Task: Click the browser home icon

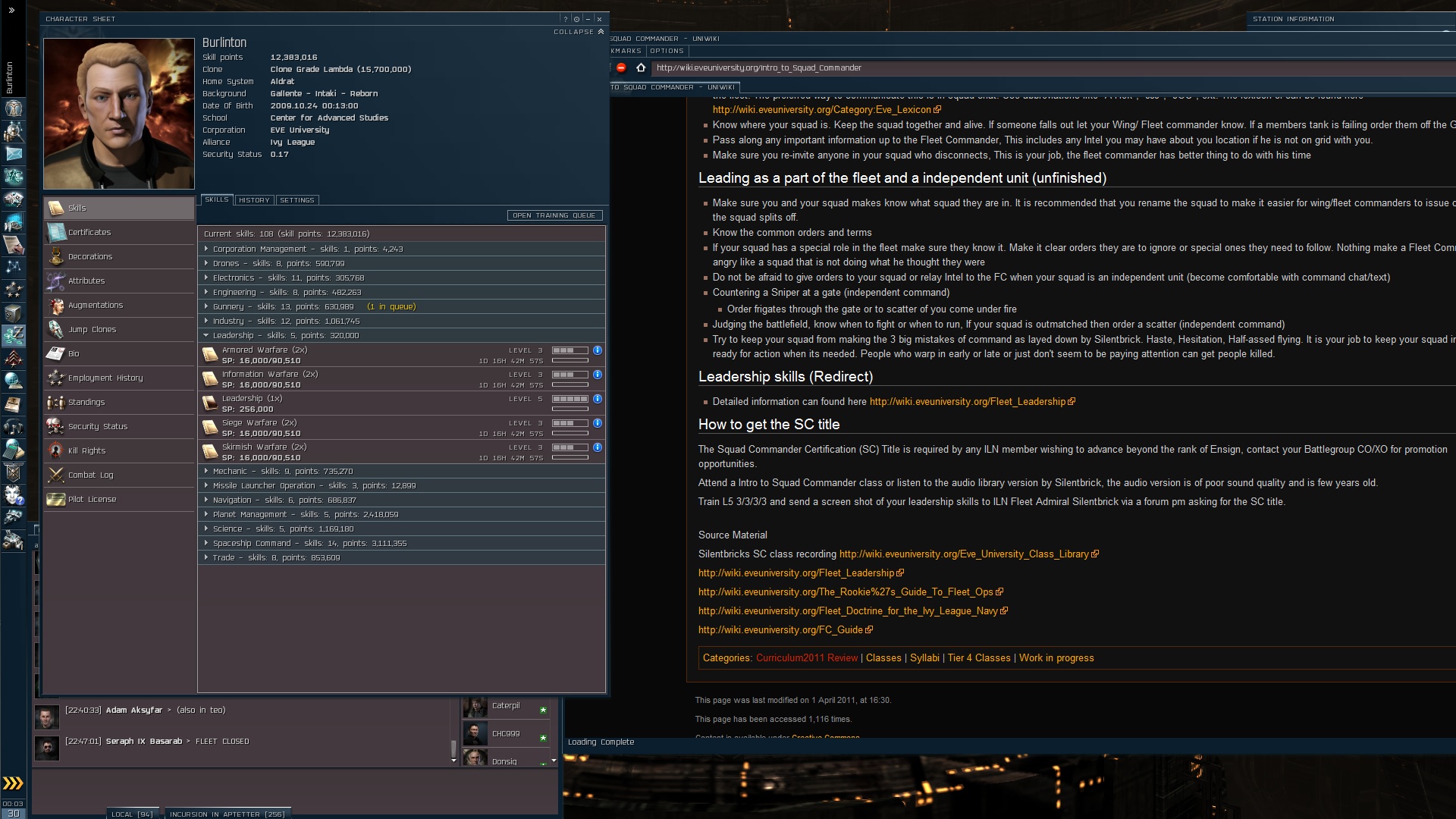Action: pyautogui.click(x=641, y=68)
